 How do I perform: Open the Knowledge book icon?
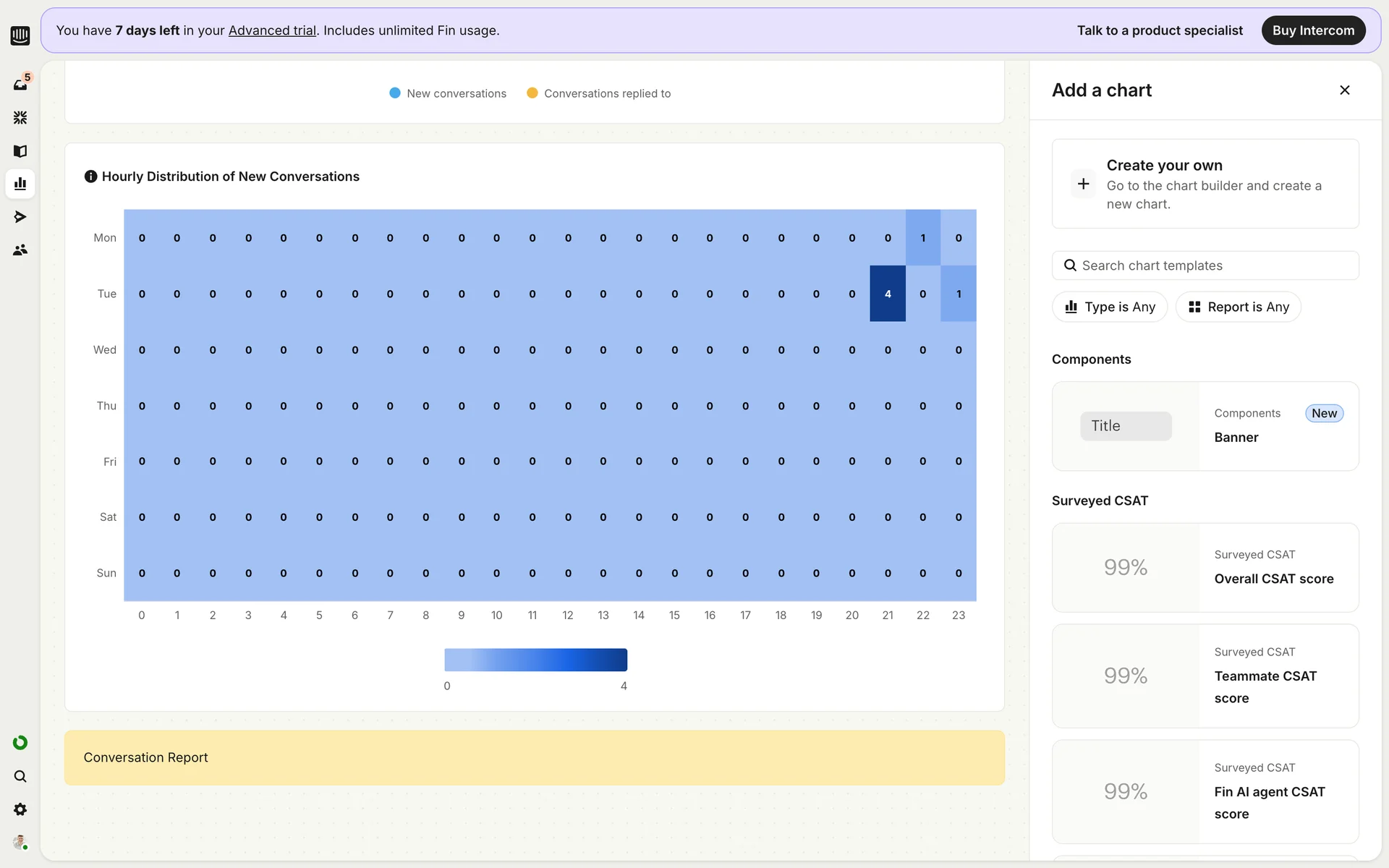click(20, 151)
